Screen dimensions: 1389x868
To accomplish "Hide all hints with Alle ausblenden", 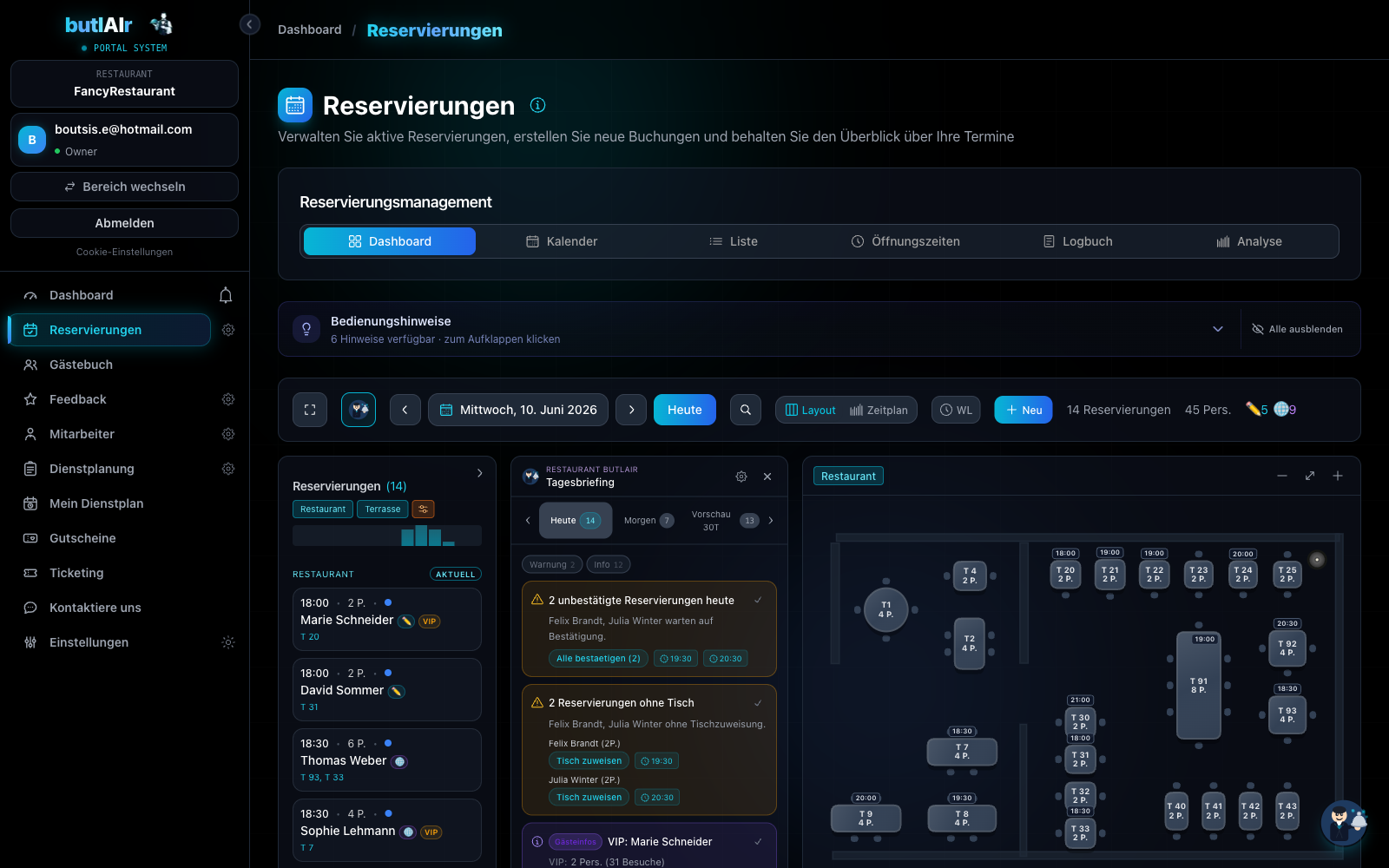I will pyautogui.click(x=1297, y=329).
